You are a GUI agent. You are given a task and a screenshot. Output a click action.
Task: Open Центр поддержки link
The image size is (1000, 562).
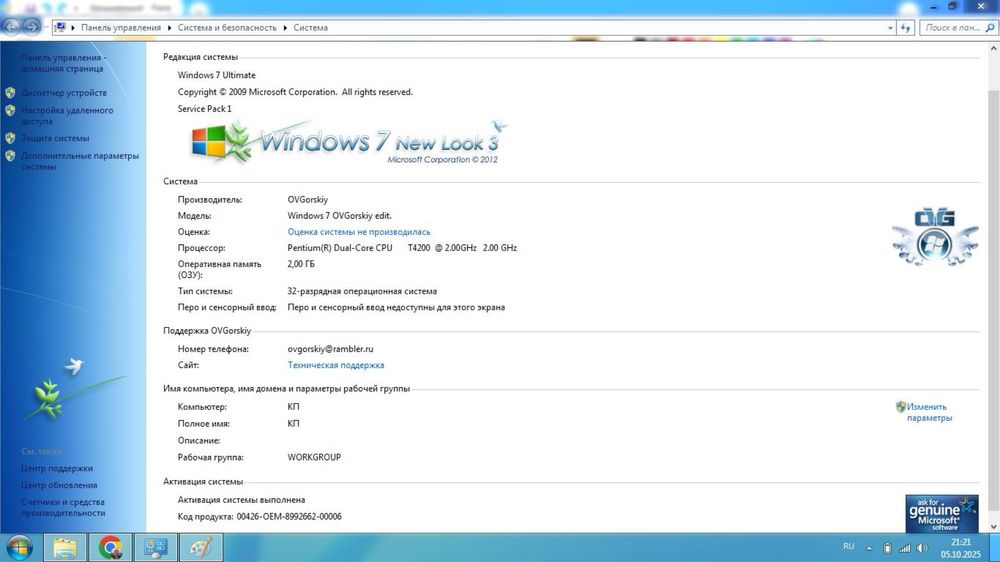point(57,468)
